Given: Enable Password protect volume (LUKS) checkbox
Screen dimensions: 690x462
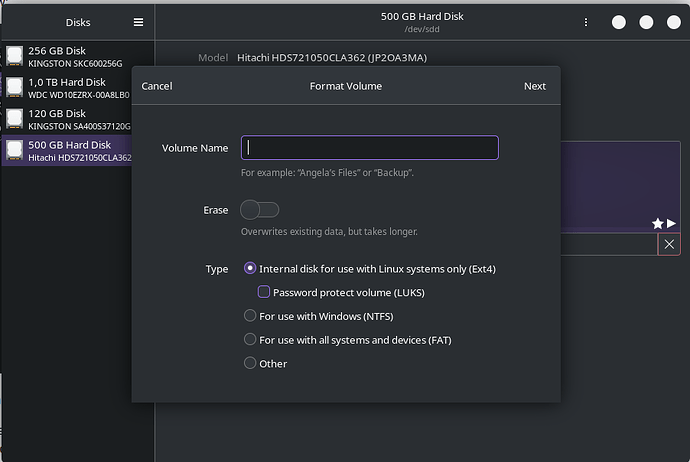Looking at the screenshot, I should pos(265,292).
